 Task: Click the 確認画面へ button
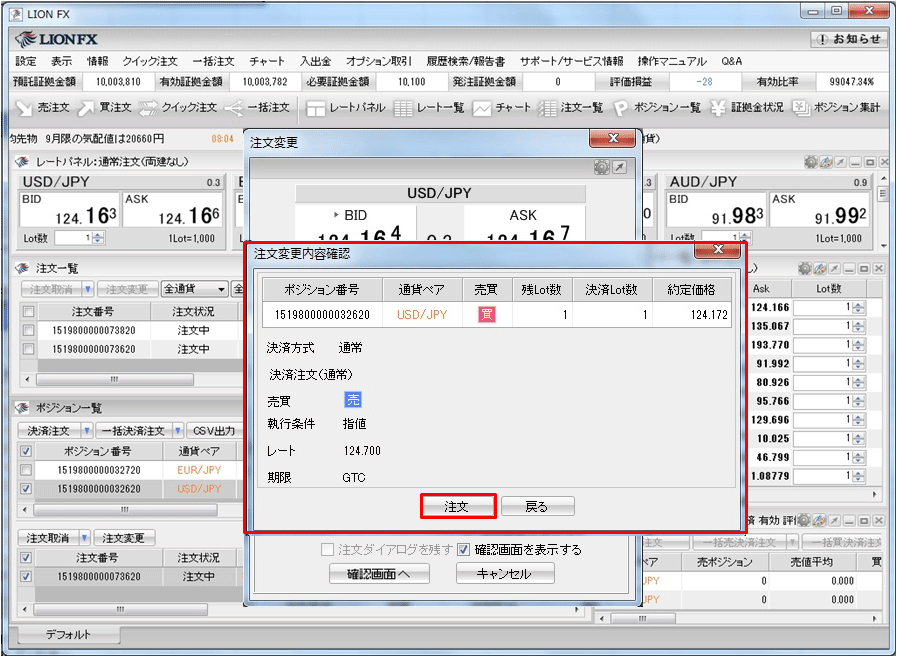click(379, 574)
